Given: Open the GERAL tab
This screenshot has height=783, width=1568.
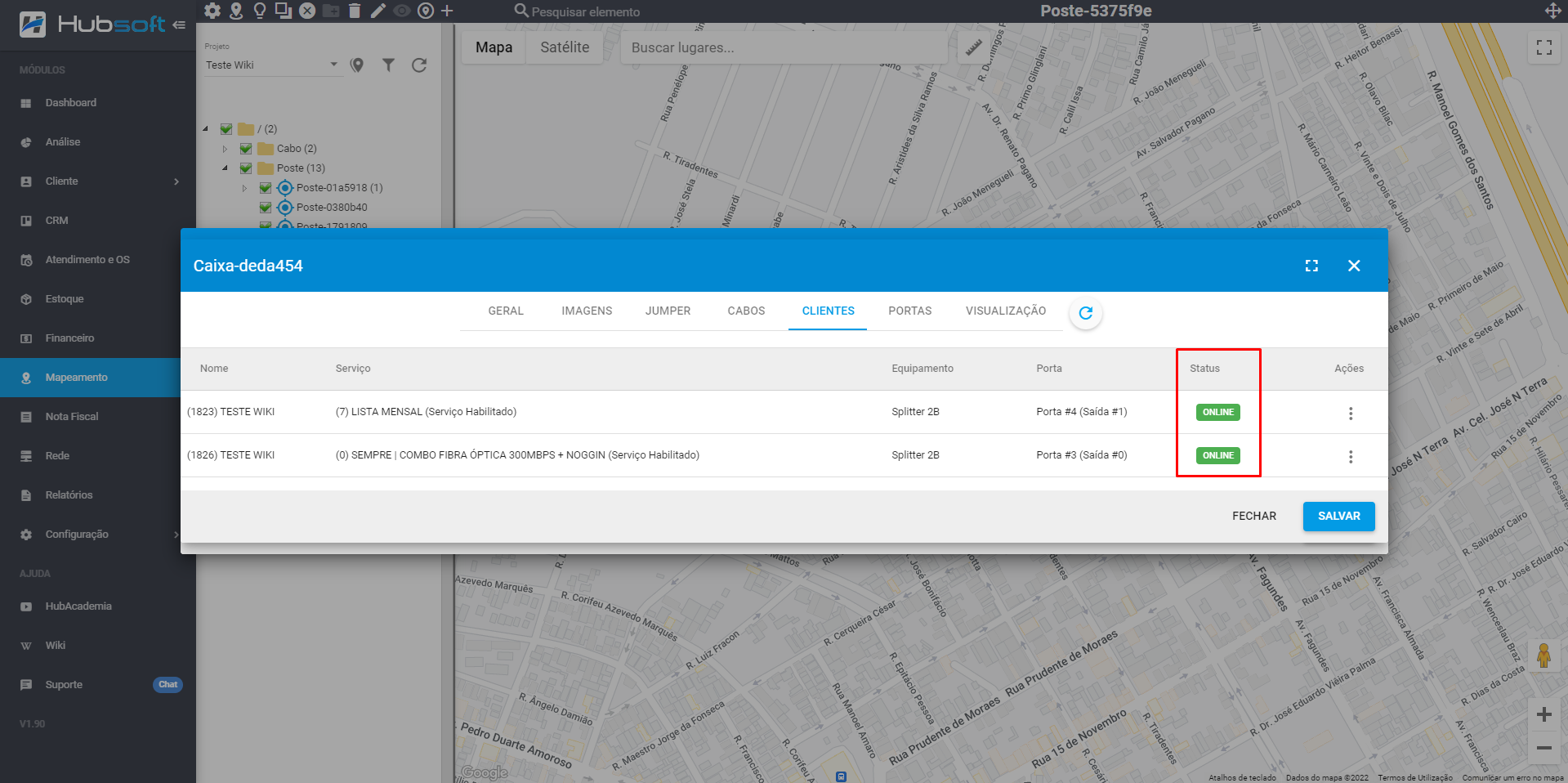Looking at the screenshot, I should click(506, 311).
